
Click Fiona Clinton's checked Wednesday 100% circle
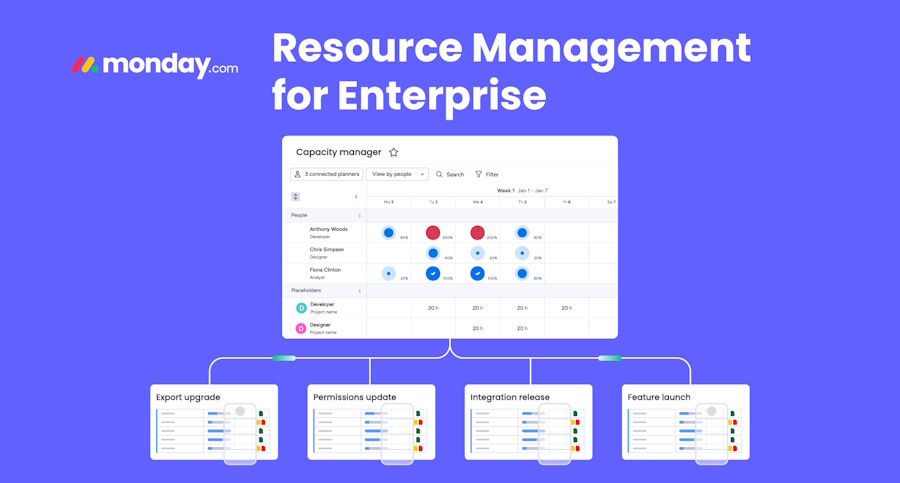(x=477, y=273)
